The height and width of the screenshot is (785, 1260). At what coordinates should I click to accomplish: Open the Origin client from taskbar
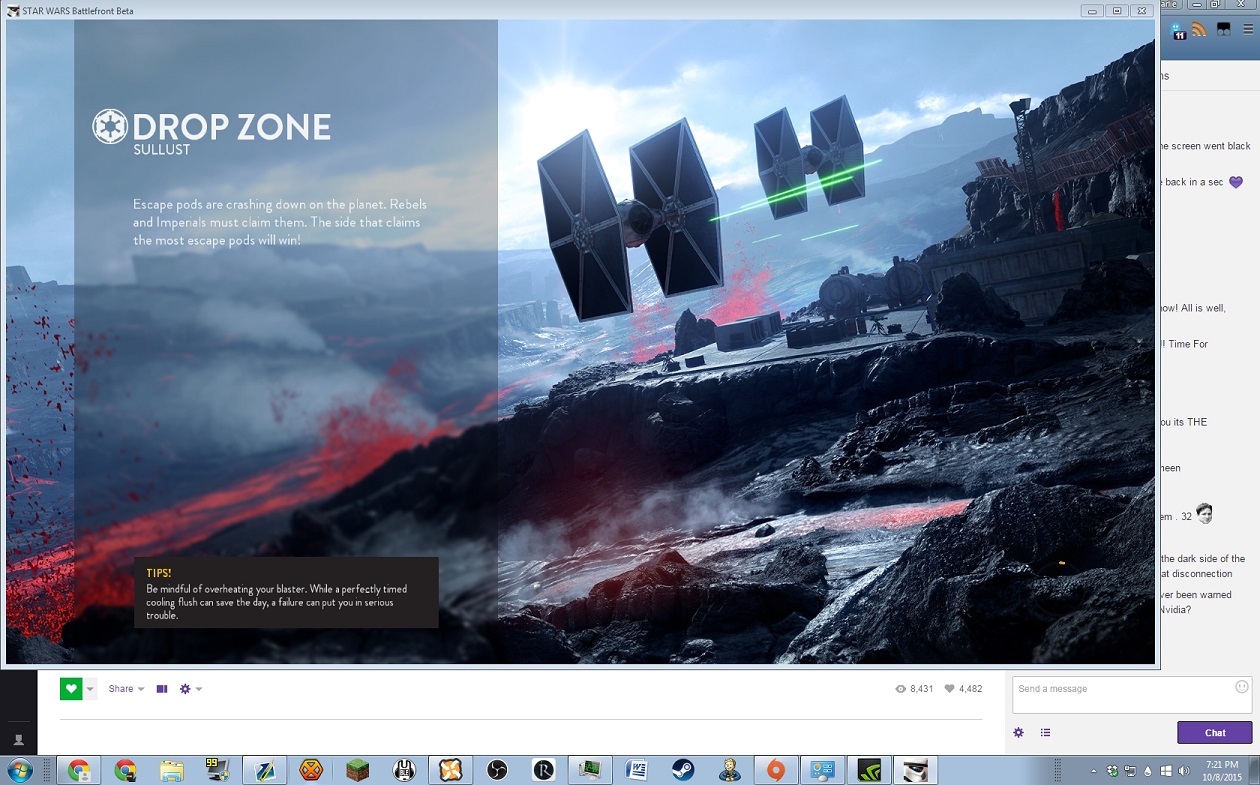[x=776, y=770]
